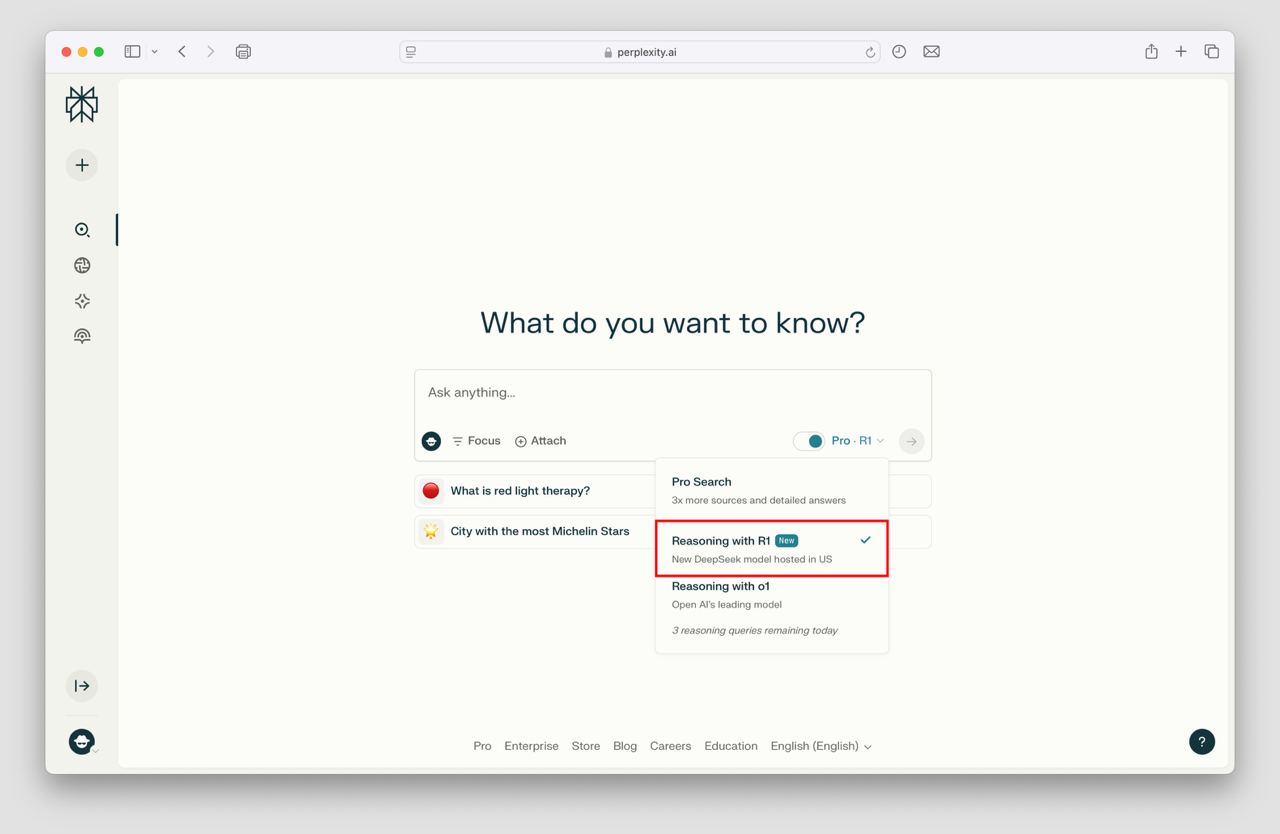This screenshot has width=1280, height=834.
Task: Open the Home search icon in sidebar
Action: [82, 230]
